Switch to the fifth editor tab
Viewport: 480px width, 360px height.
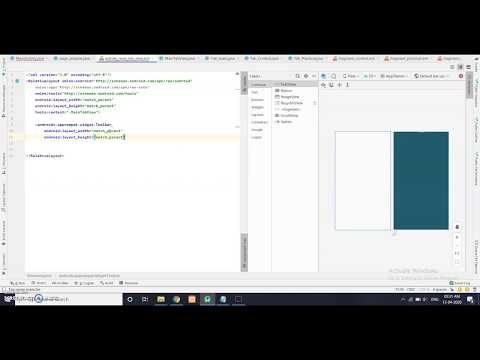pos(222,59)
